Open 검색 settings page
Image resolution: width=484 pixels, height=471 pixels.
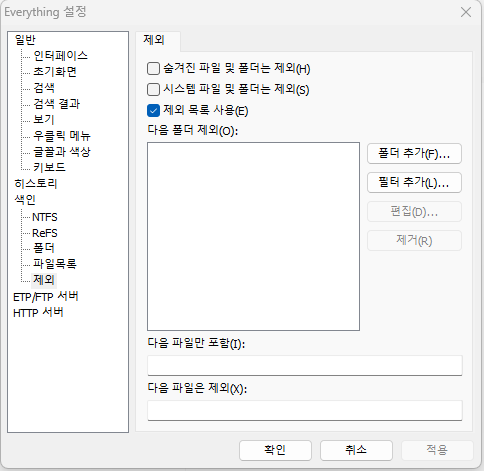point(44,87)
